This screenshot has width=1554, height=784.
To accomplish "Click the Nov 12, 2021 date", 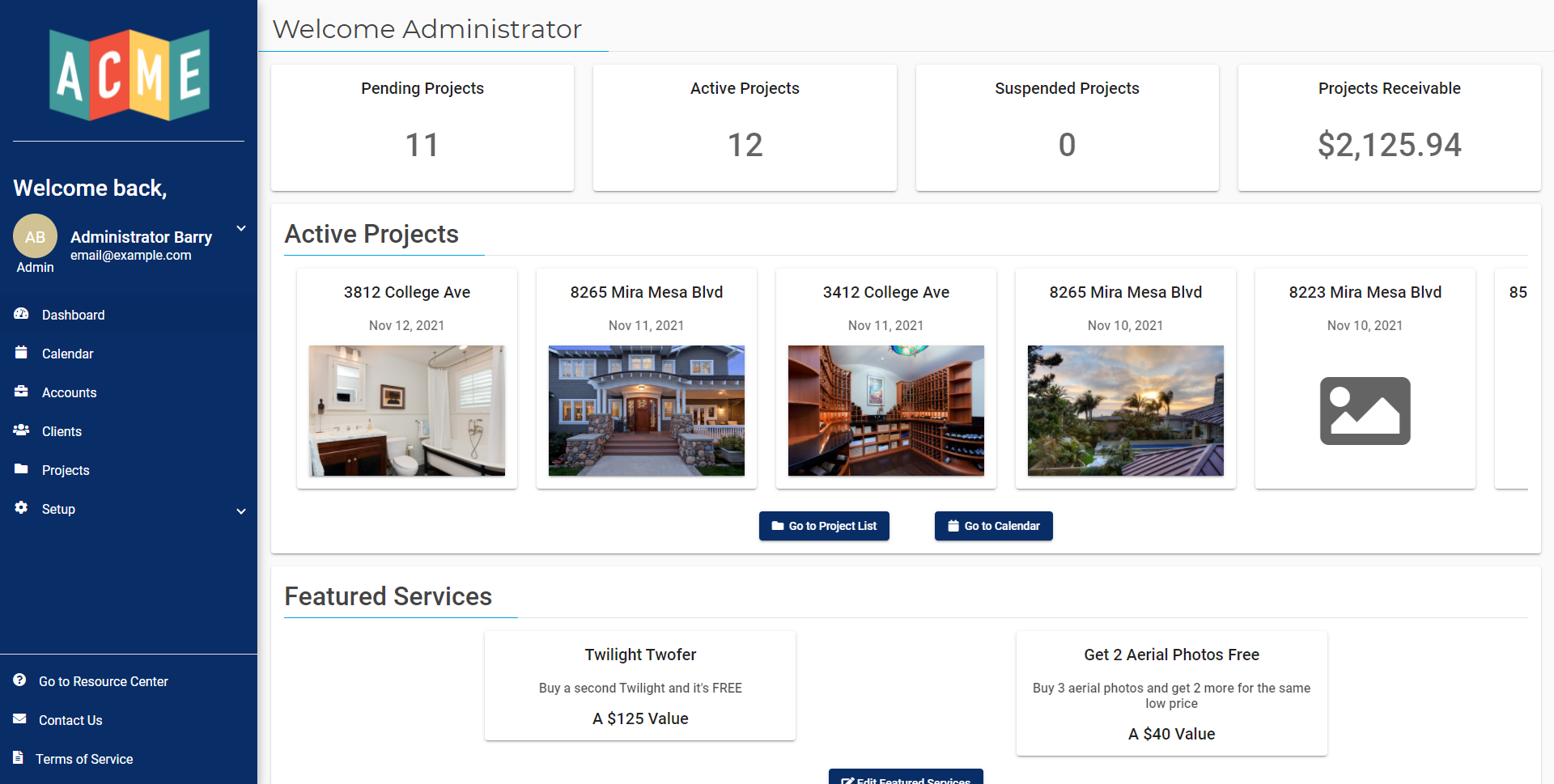I will pyautogui.click(x=406, y=325).
